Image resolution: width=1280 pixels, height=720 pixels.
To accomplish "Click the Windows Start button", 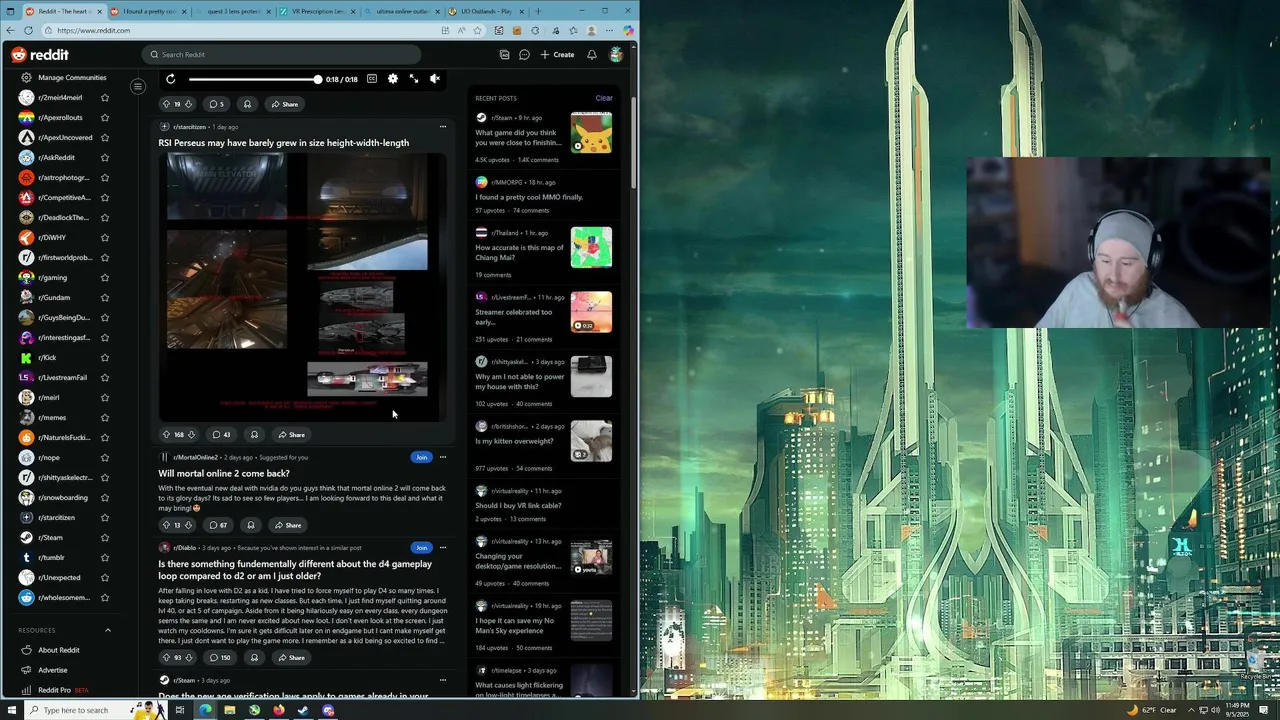I will coord(11,710).
